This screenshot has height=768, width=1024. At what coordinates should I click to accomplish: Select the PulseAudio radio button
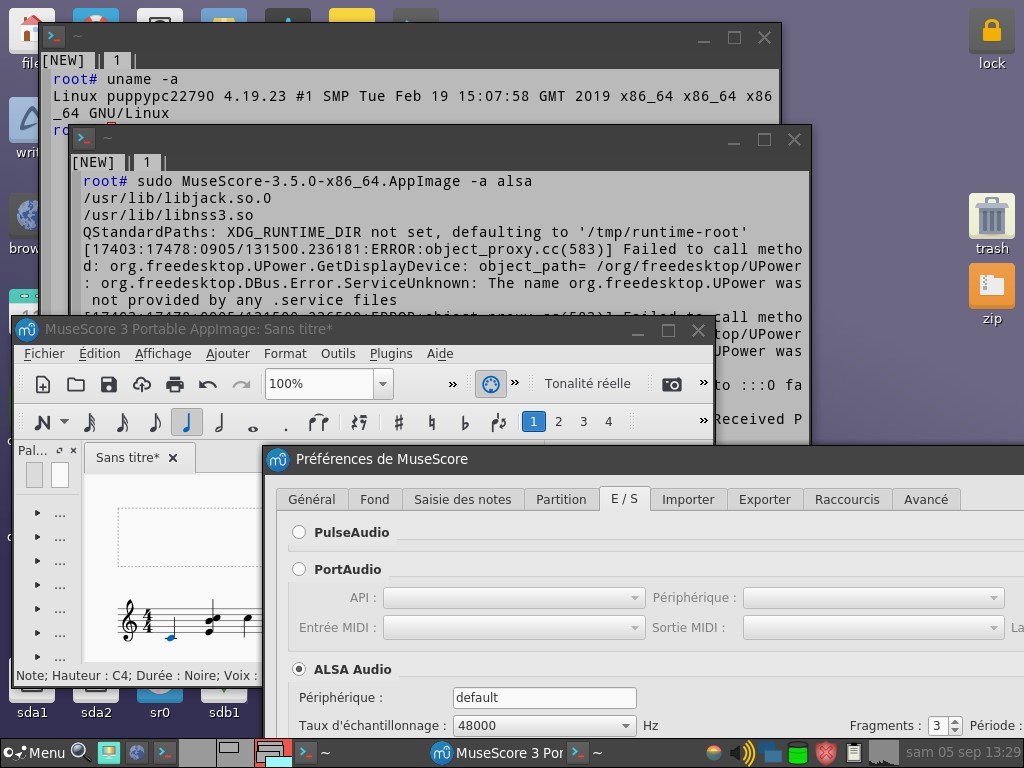pos(299,533)
